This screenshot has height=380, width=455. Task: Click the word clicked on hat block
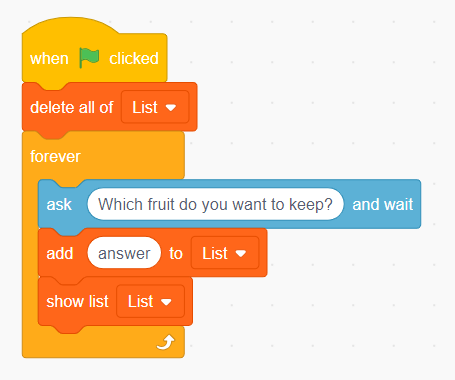coord(134,59)
